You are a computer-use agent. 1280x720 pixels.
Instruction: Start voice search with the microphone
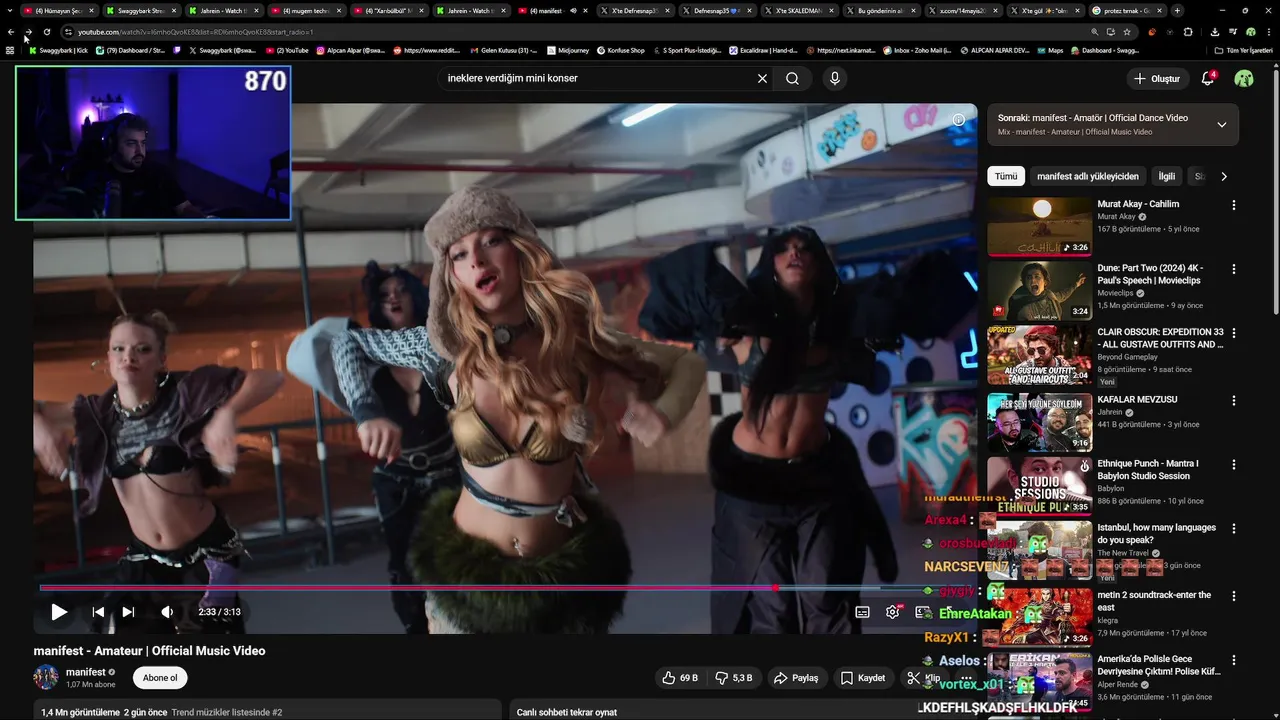[834, 78]
